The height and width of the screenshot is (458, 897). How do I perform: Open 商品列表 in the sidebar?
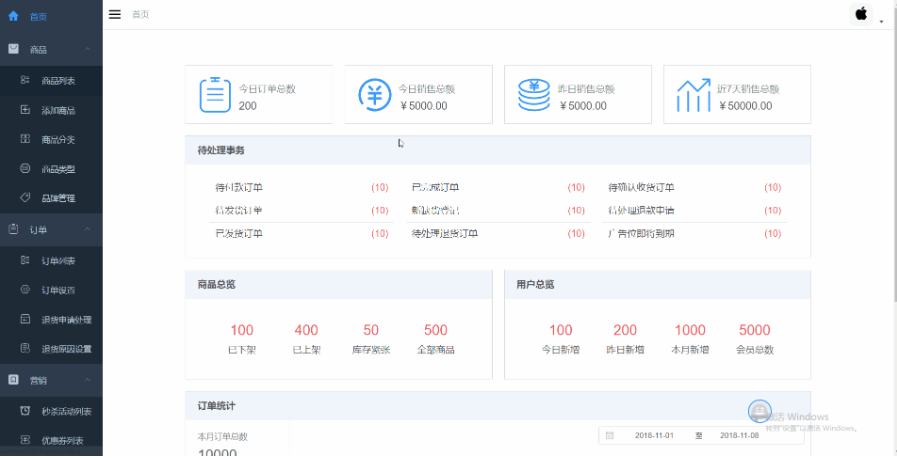(58, 80)
